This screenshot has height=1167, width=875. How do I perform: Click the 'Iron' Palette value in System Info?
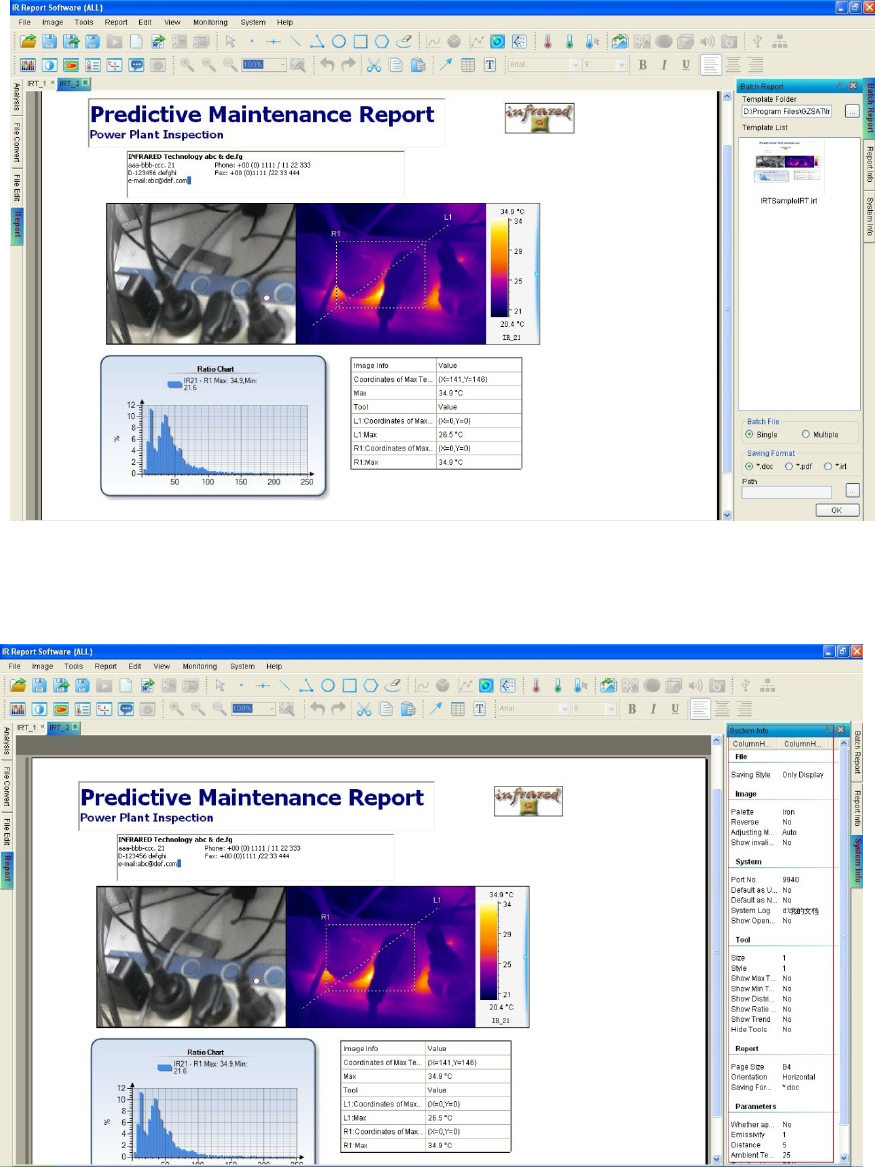click(x=789, y=812)
